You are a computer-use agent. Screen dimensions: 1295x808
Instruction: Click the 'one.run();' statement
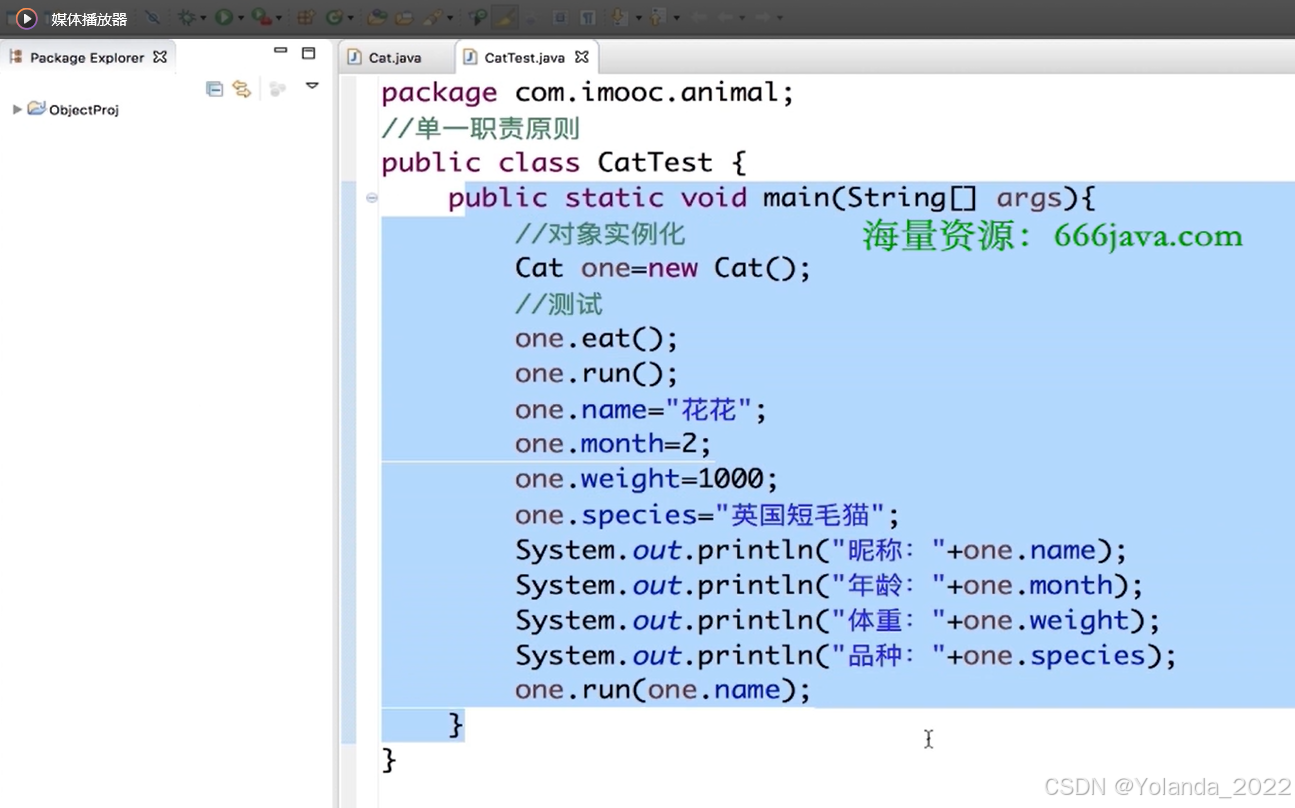[x=597, y=373]
